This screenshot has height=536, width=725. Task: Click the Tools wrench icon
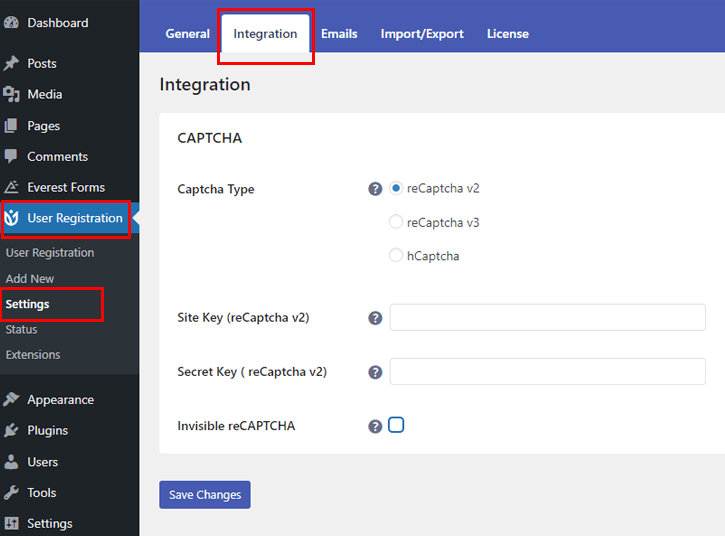pos(12,493)
